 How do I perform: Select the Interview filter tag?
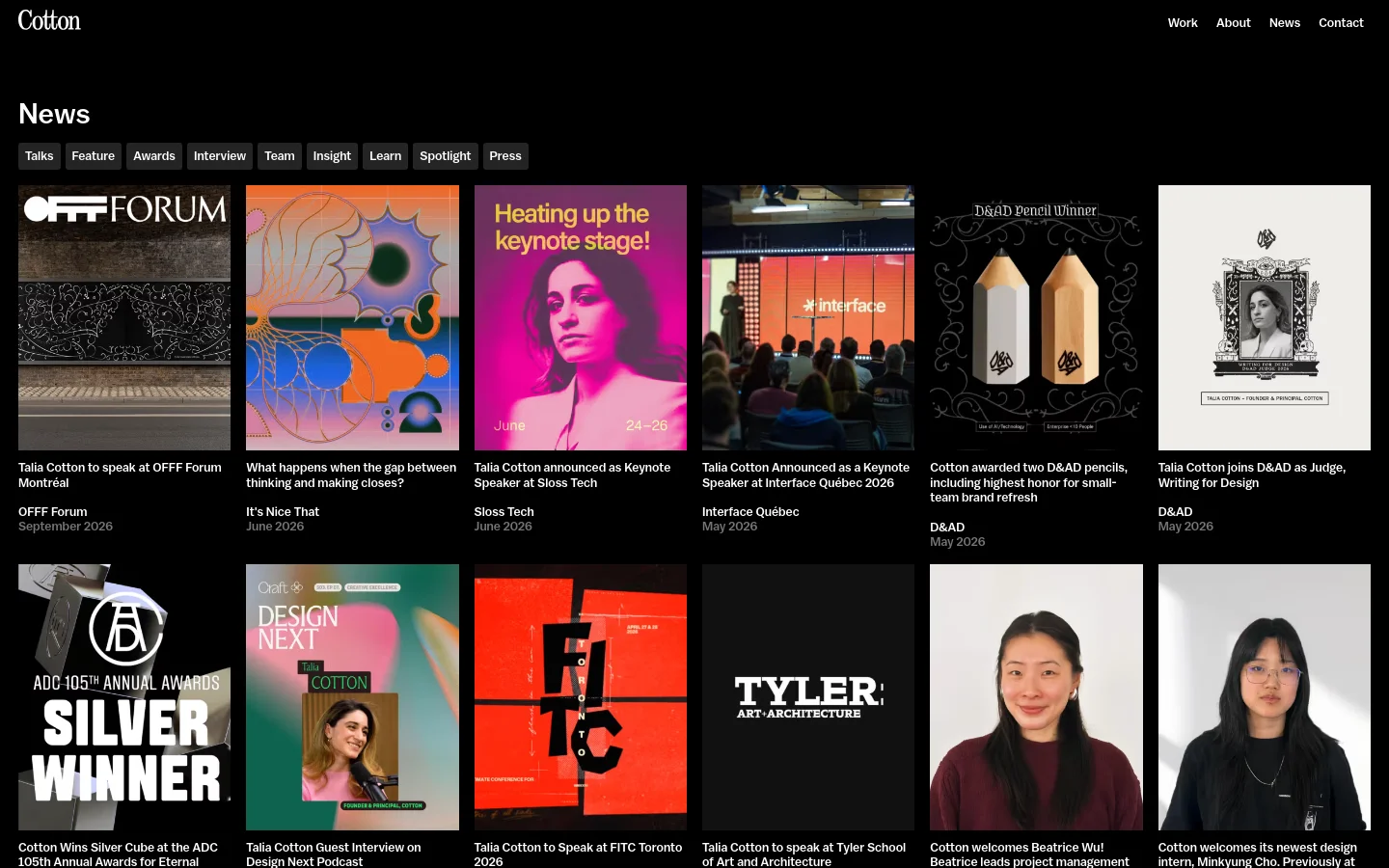tap(220, 156)
